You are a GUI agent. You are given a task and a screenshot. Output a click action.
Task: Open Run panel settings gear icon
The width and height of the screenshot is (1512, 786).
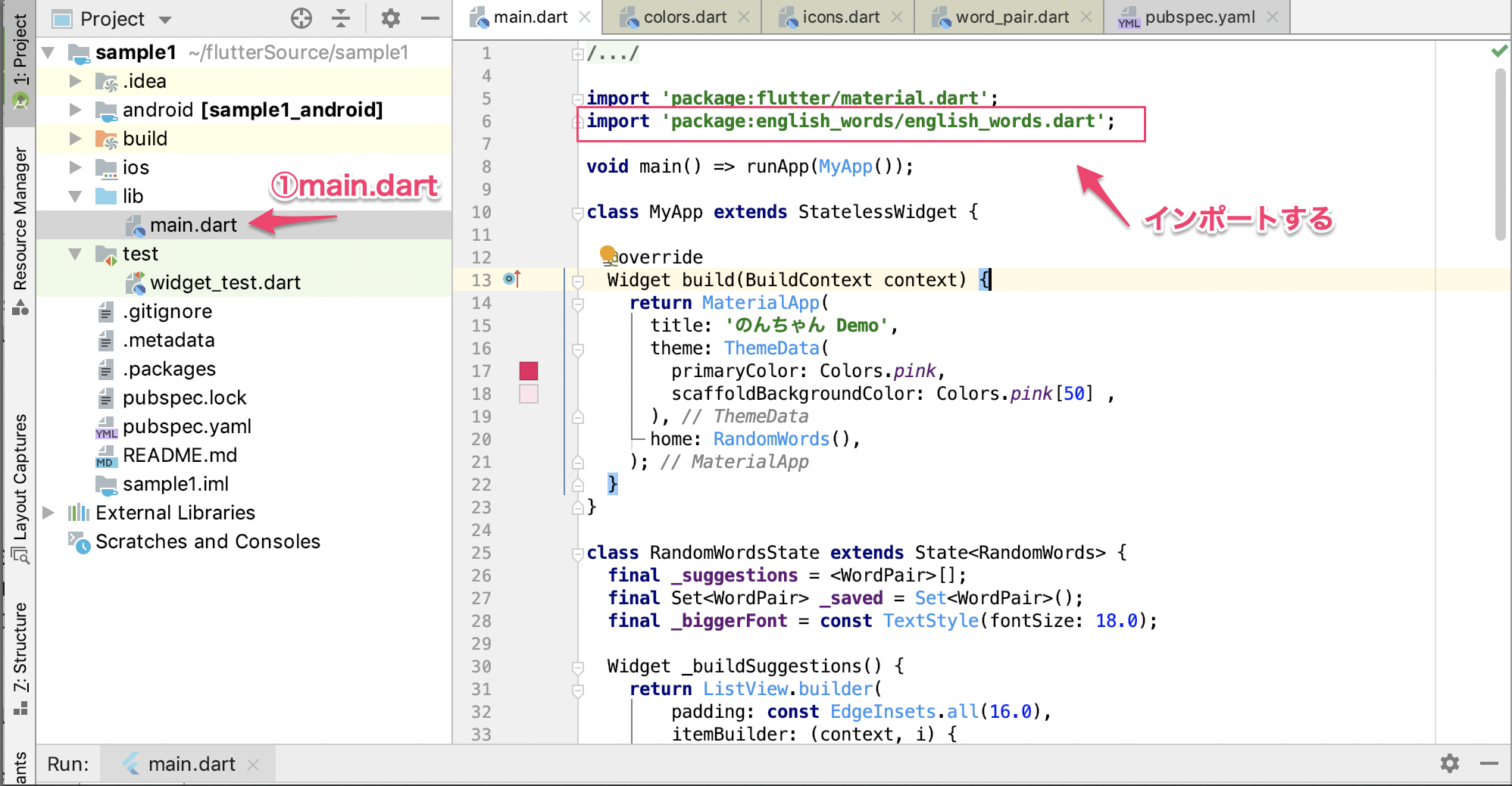[1449, 763]
